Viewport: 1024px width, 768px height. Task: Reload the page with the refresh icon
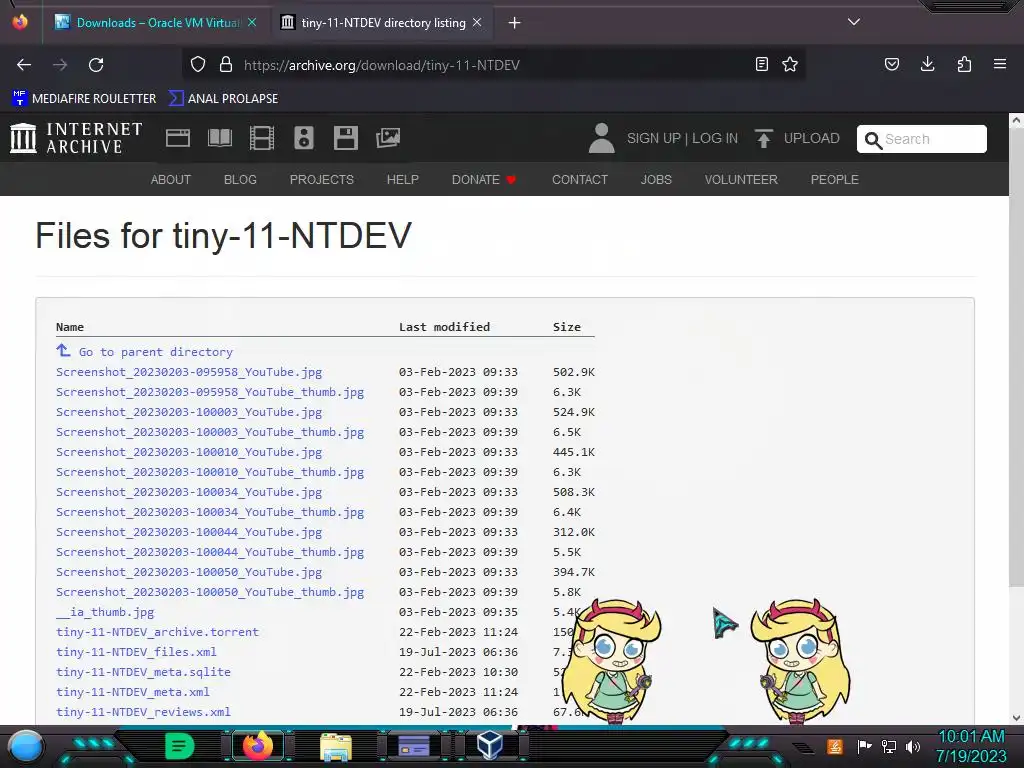tap(96, 65)
